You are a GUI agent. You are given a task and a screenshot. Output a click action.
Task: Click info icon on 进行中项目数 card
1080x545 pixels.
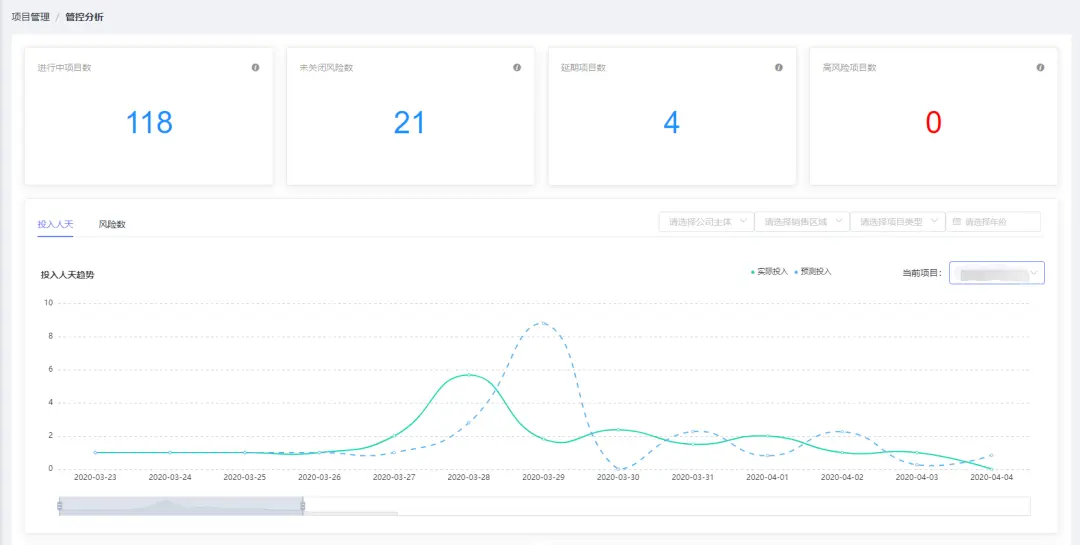coord(256,68)
